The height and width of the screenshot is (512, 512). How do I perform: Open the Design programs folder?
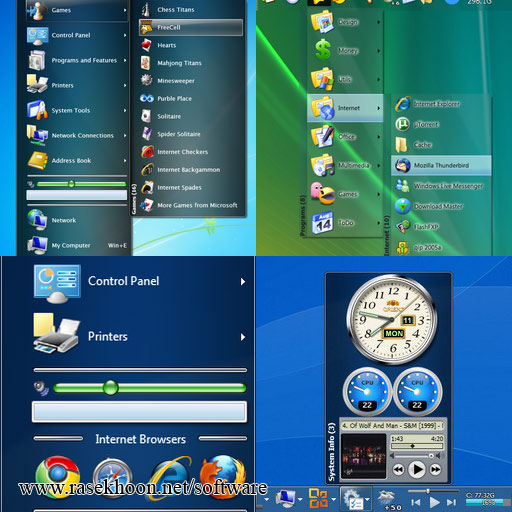[345, 22]
